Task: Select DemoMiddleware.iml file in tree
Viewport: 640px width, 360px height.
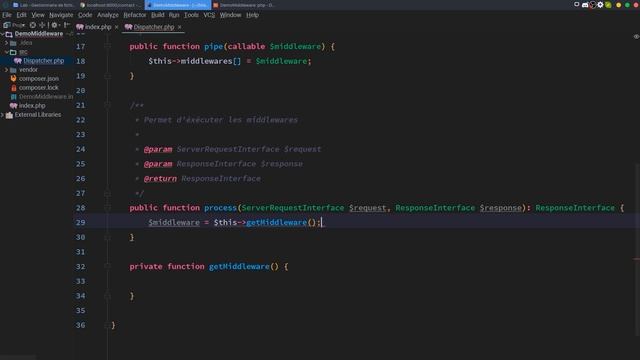Action: [x=46, y=97]
